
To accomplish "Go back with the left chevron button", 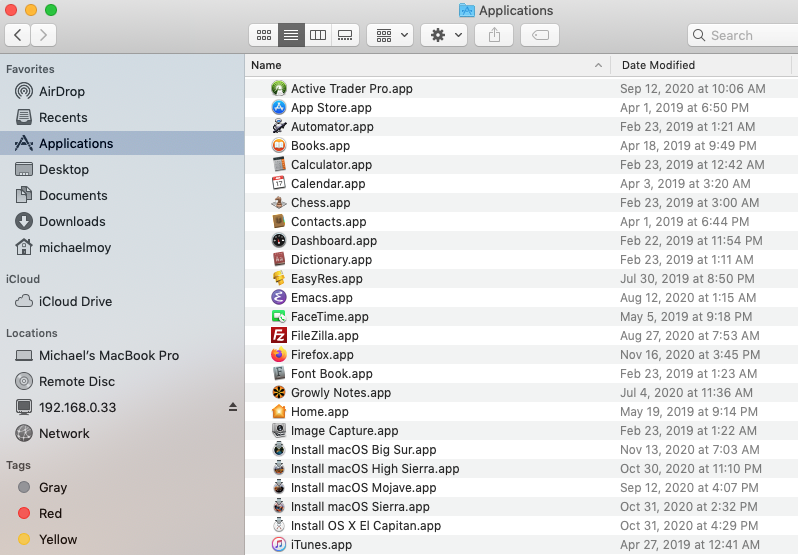I will 17,35.
